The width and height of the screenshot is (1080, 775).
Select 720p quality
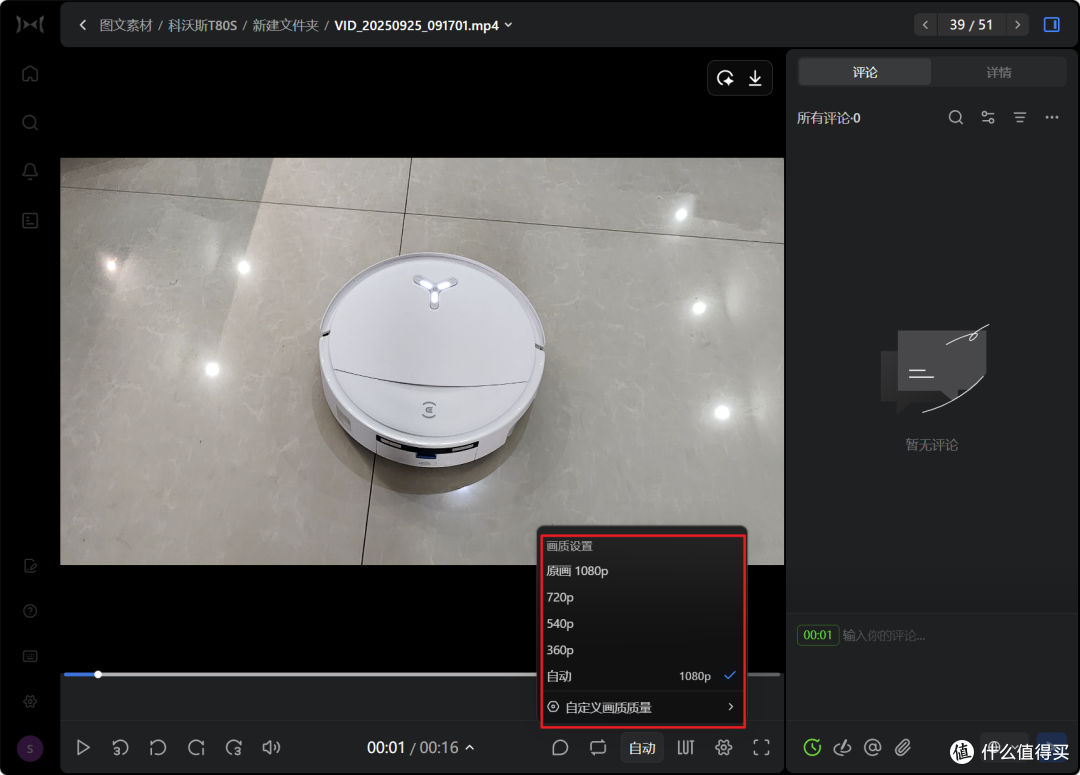(642, 597)
